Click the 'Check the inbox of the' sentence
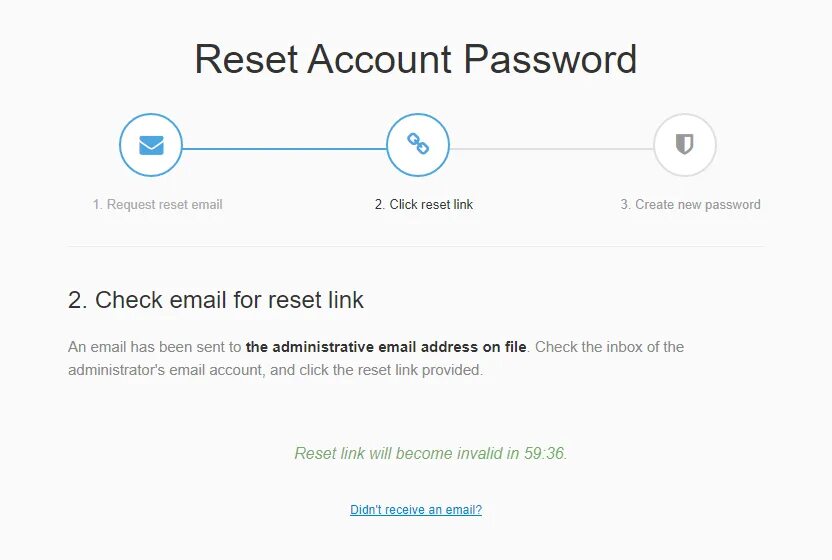832x560 pixels. pos(609,347)
